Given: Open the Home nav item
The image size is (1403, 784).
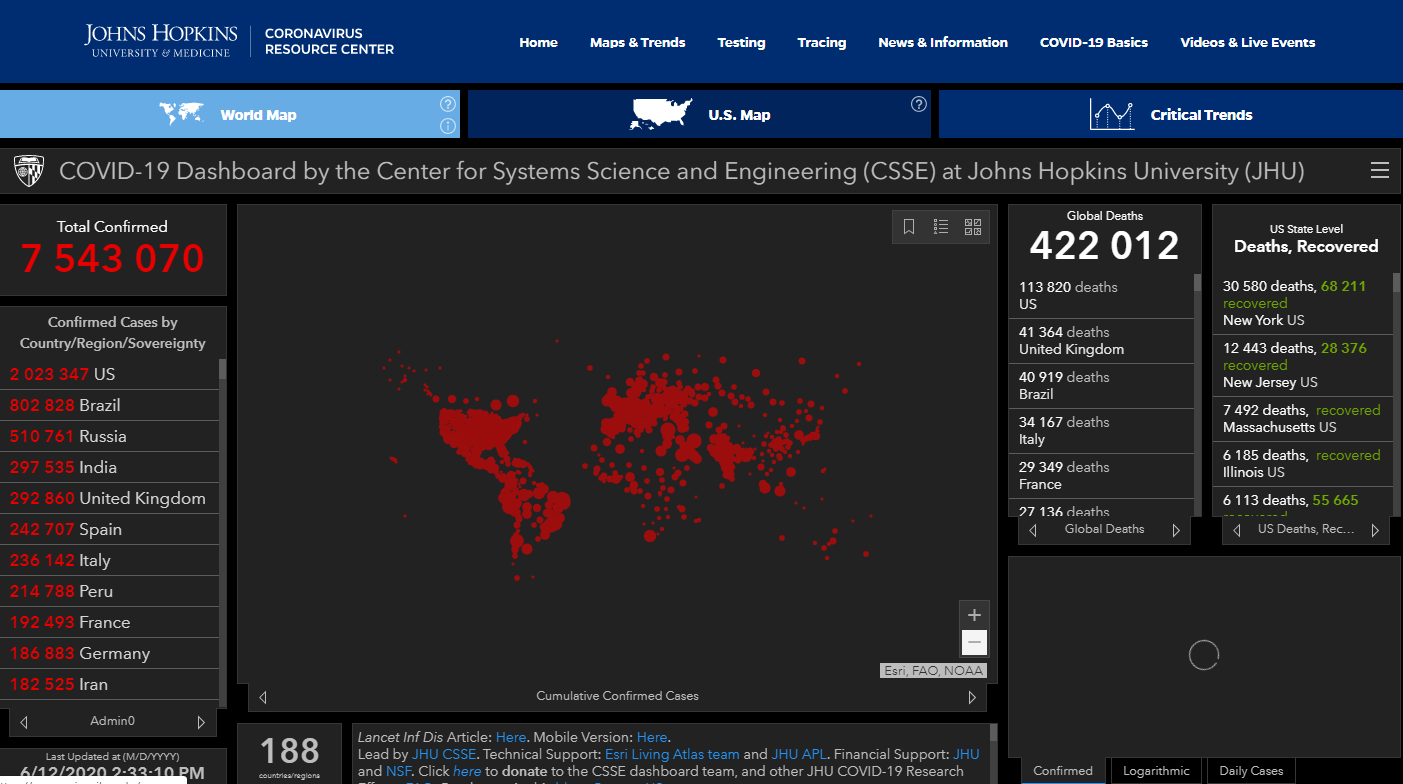Looking at the screenshot, I should click(538, 42).
